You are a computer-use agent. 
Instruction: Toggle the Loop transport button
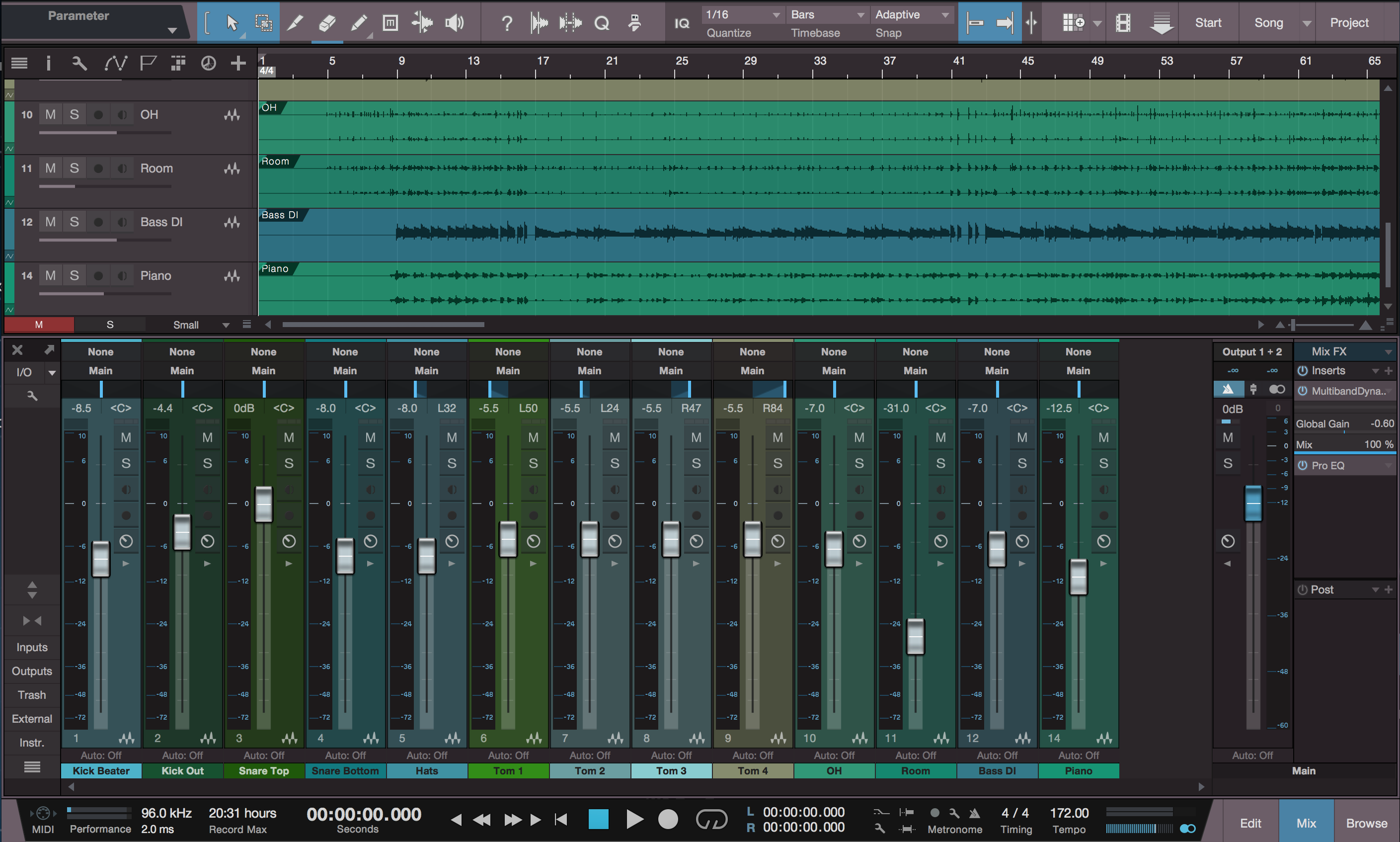coord(711,819)
